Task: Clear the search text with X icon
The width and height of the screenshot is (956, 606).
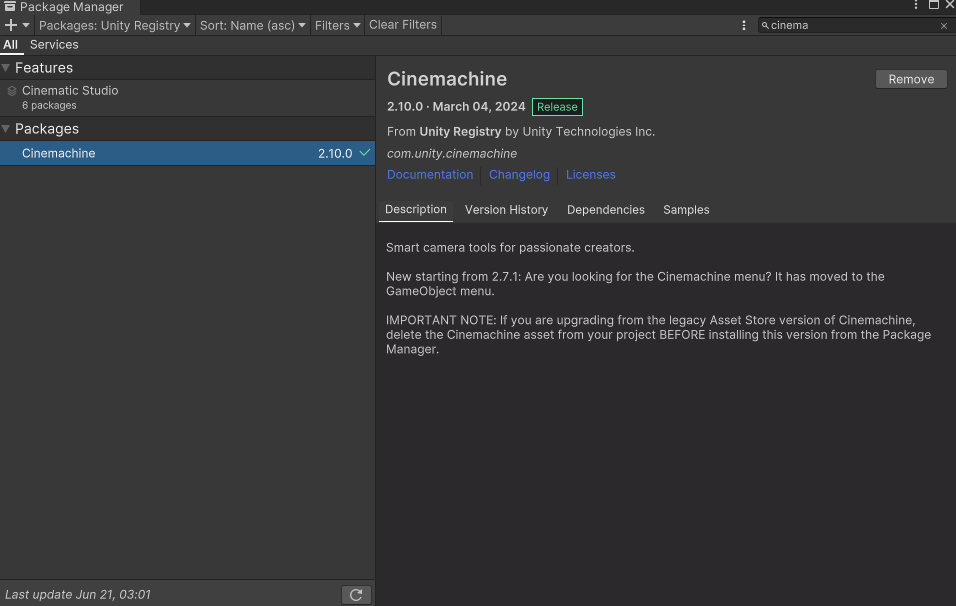Action: [944, 26]
